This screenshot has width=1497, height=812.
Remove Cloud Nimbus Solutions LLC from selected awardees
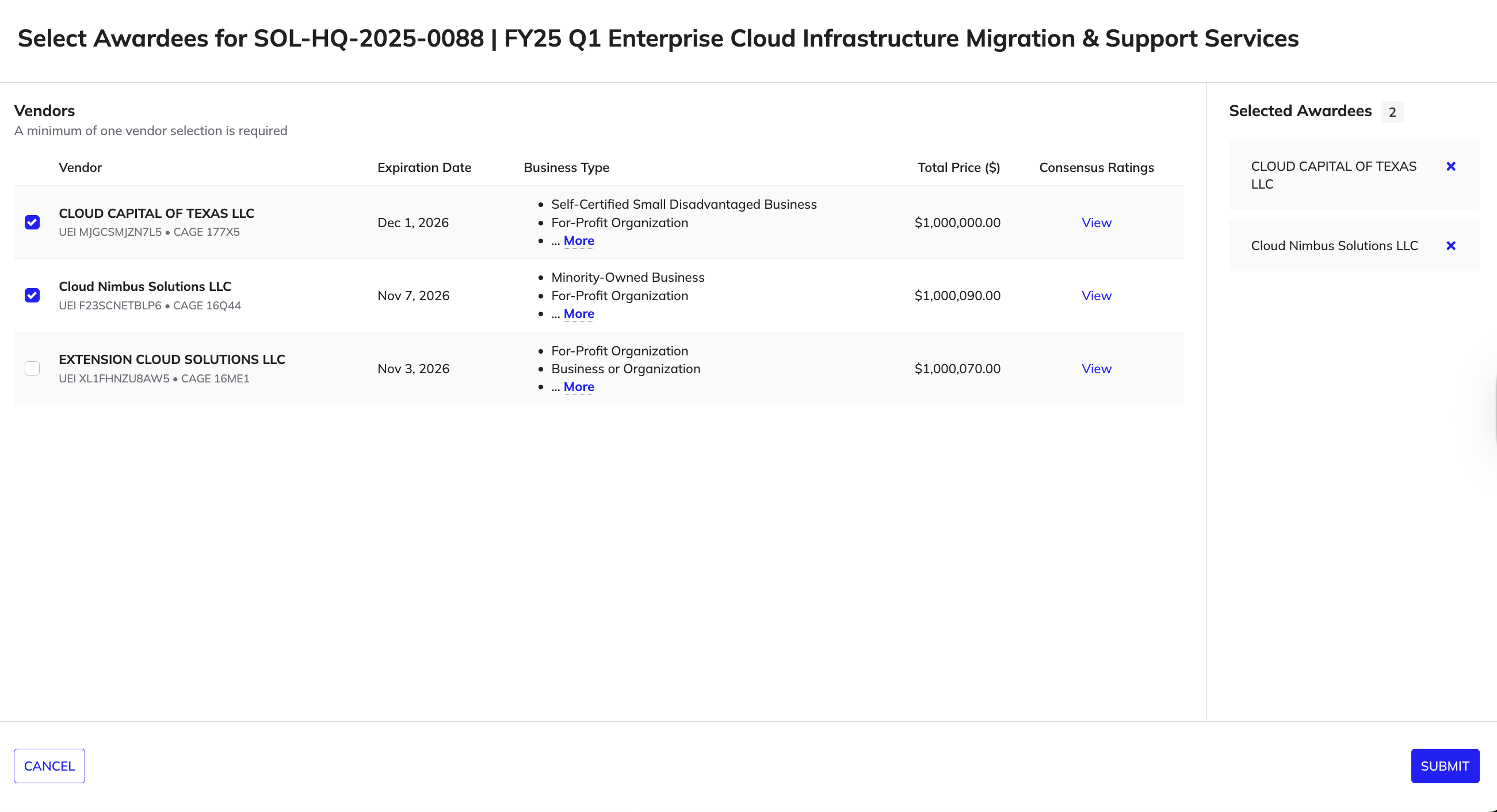(1450, 246)
